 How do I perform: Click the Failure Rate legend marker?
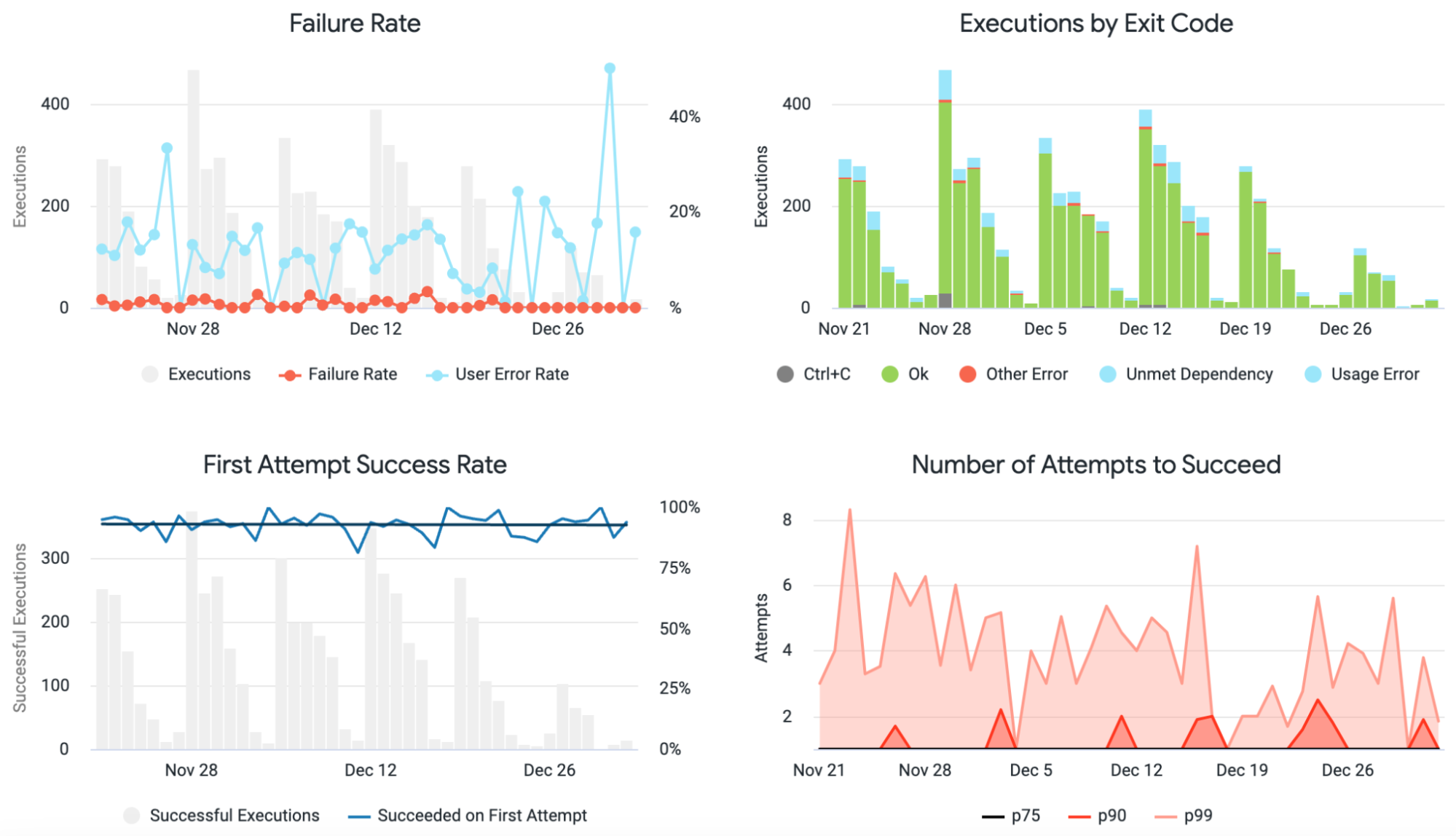tap(290, 375)
